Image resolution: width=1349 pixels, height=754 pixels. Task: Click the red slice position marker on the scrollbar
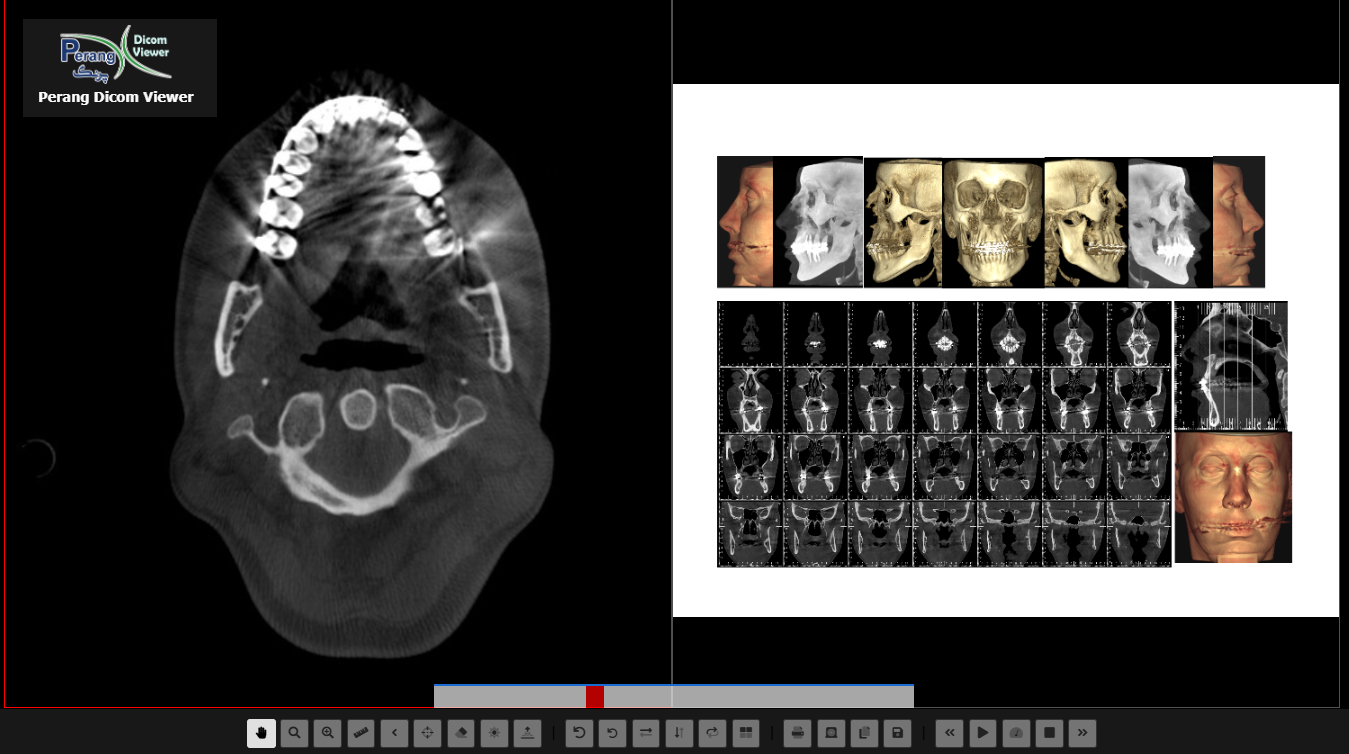(595, 697)
